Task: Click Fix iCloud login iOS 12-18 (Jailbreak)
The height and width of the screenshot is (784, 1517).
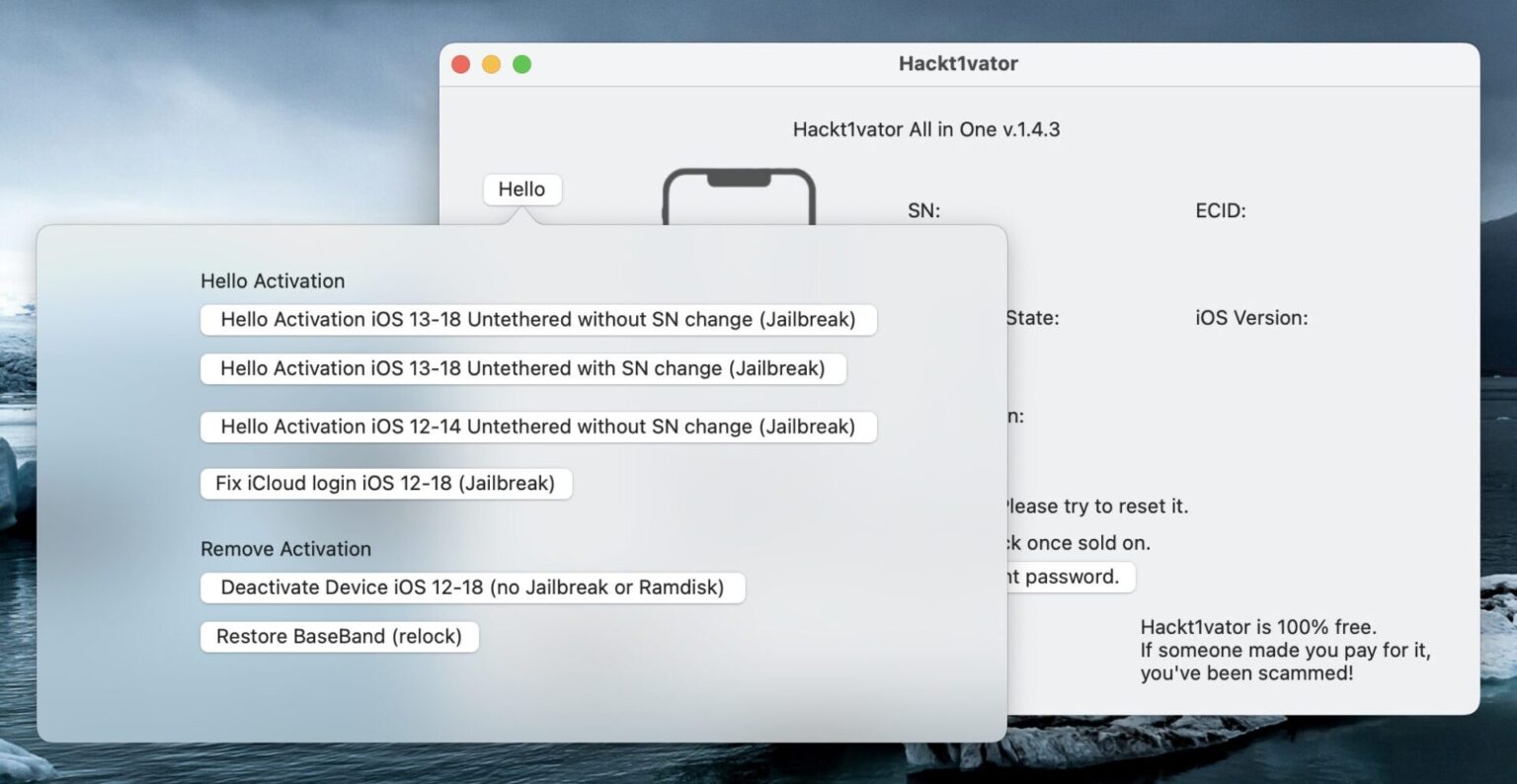Action: coord(386,483)
